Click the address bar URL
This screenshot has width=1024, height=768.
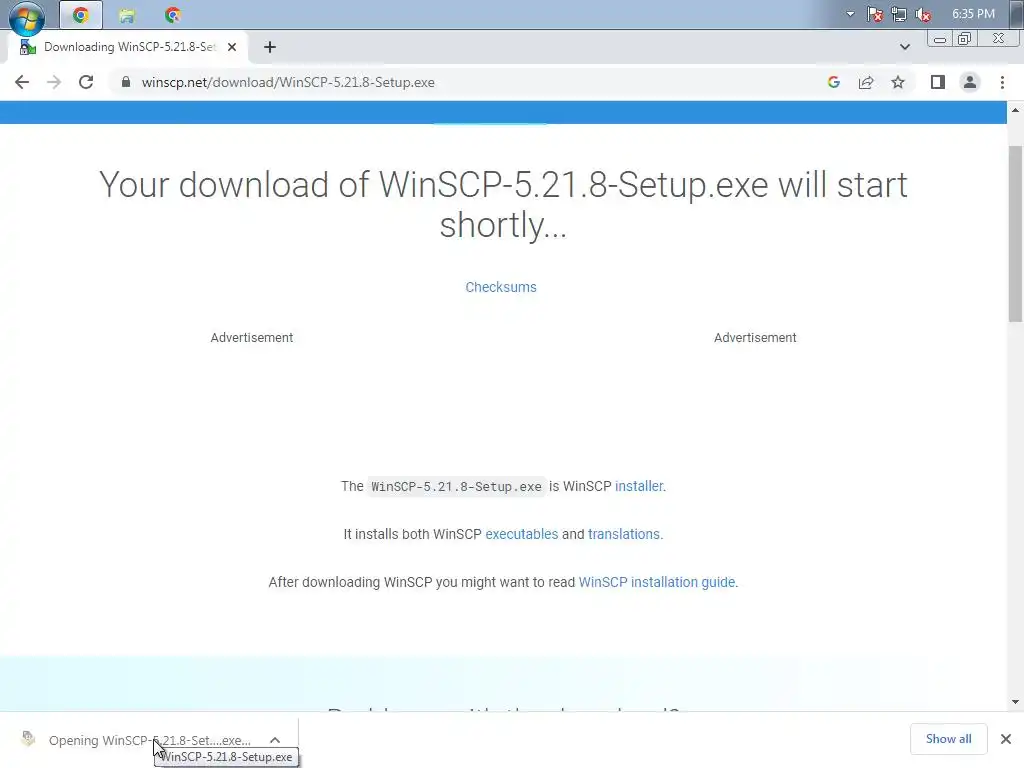click(288, 82)
